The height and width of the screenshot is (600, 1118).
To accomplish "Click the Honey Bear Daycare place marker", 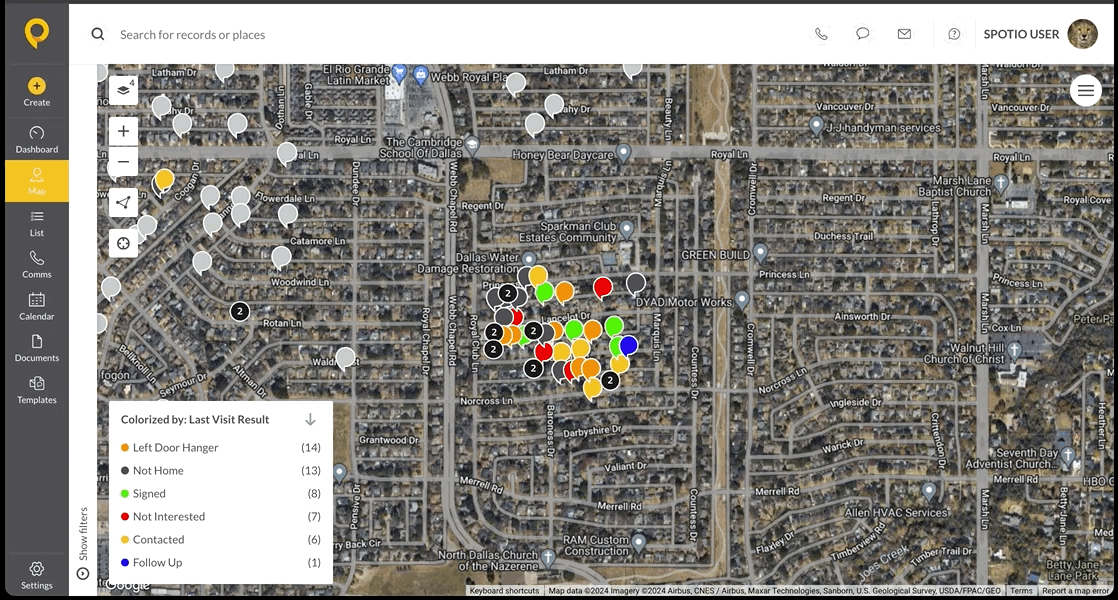I will tap(624, 152).
